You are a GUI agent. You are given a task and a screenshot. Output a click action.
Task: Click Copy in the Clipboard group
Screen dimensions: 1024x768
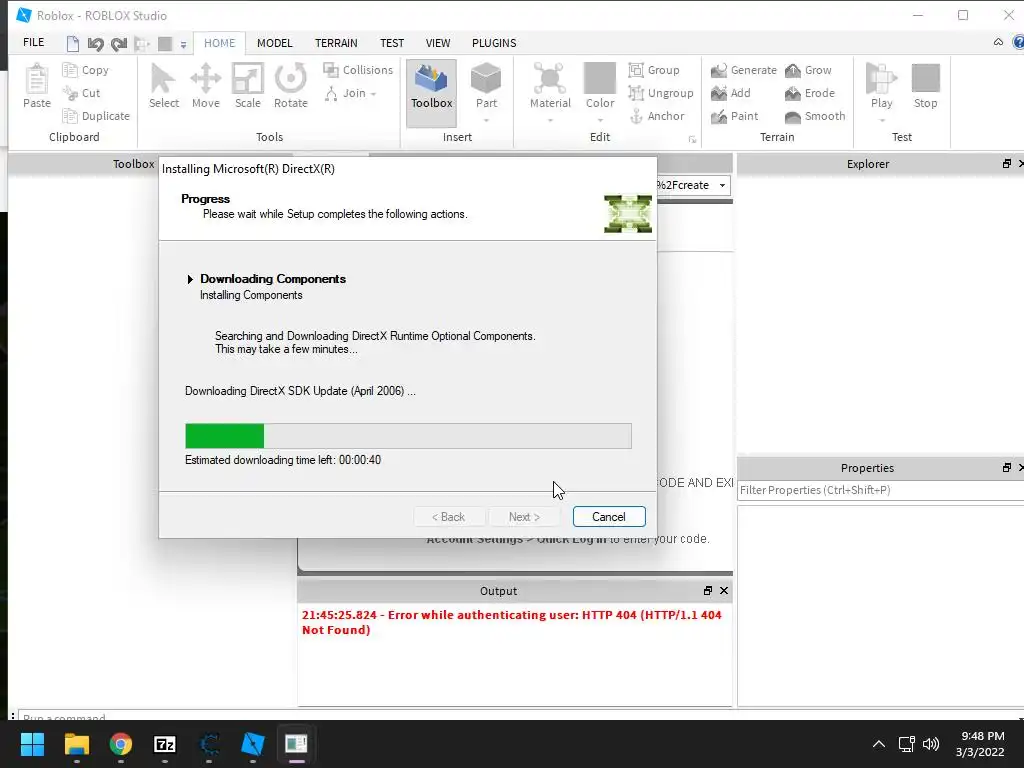[x=86, y=70]
